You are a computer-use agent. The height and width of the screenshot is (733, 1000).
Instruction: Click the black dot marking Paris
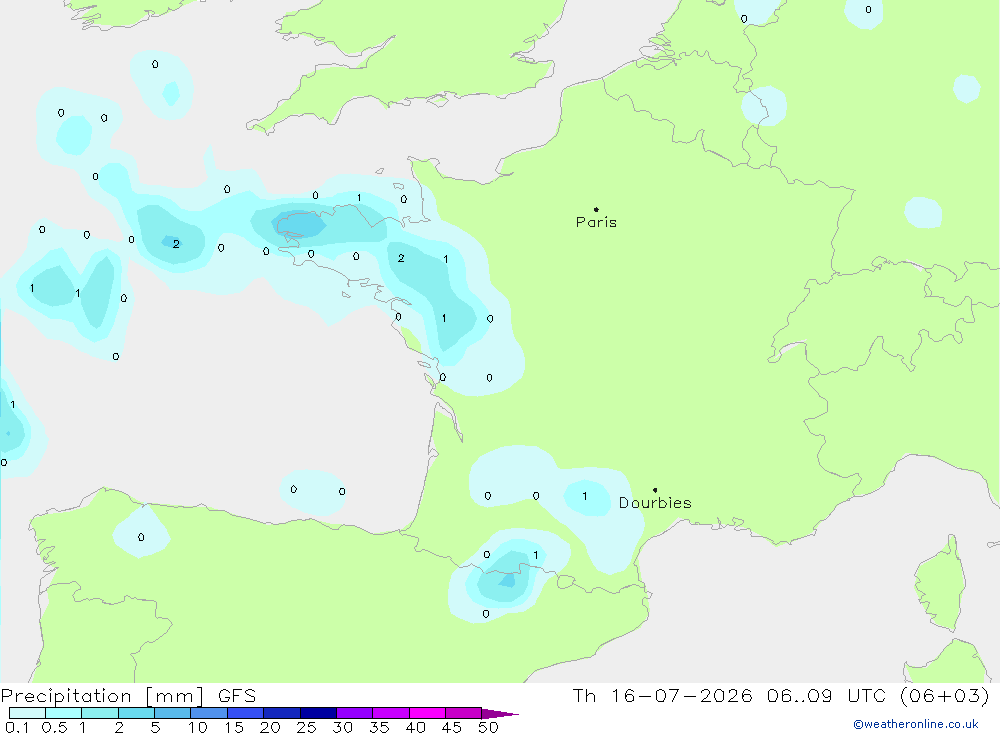tap(596, 209)
